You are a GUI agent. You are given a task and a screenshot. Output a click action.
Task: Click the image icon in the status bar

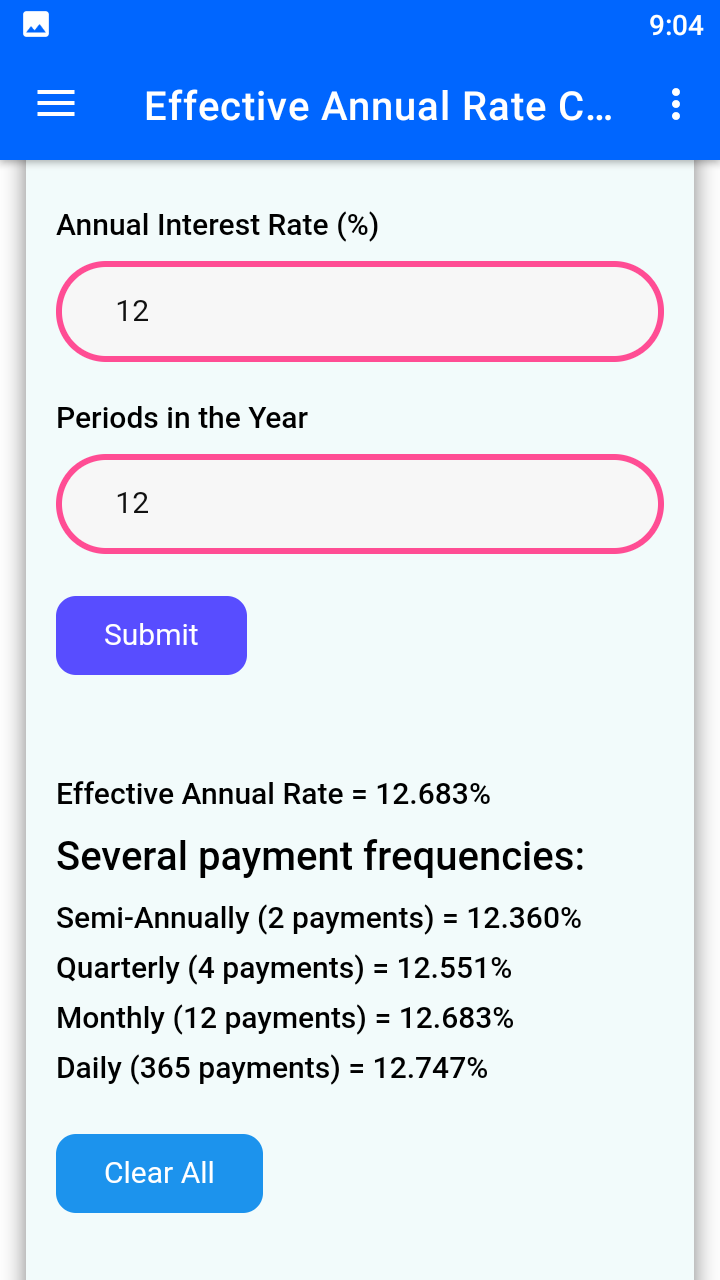tap(34, 23)
